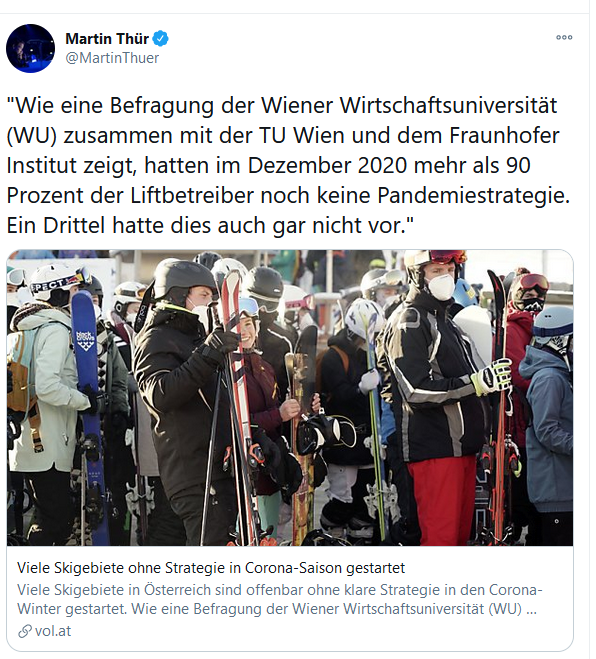This screenshot has height=659, width=596.
Task: Click the quoted tweet body text
Action: pyautogui.click(x=288, y=165)
